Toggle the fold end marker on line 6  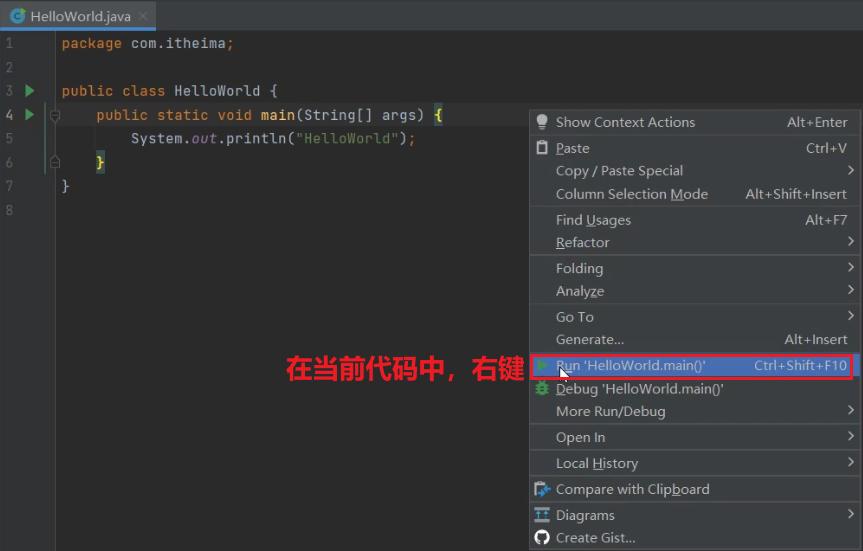coord(55,162)
